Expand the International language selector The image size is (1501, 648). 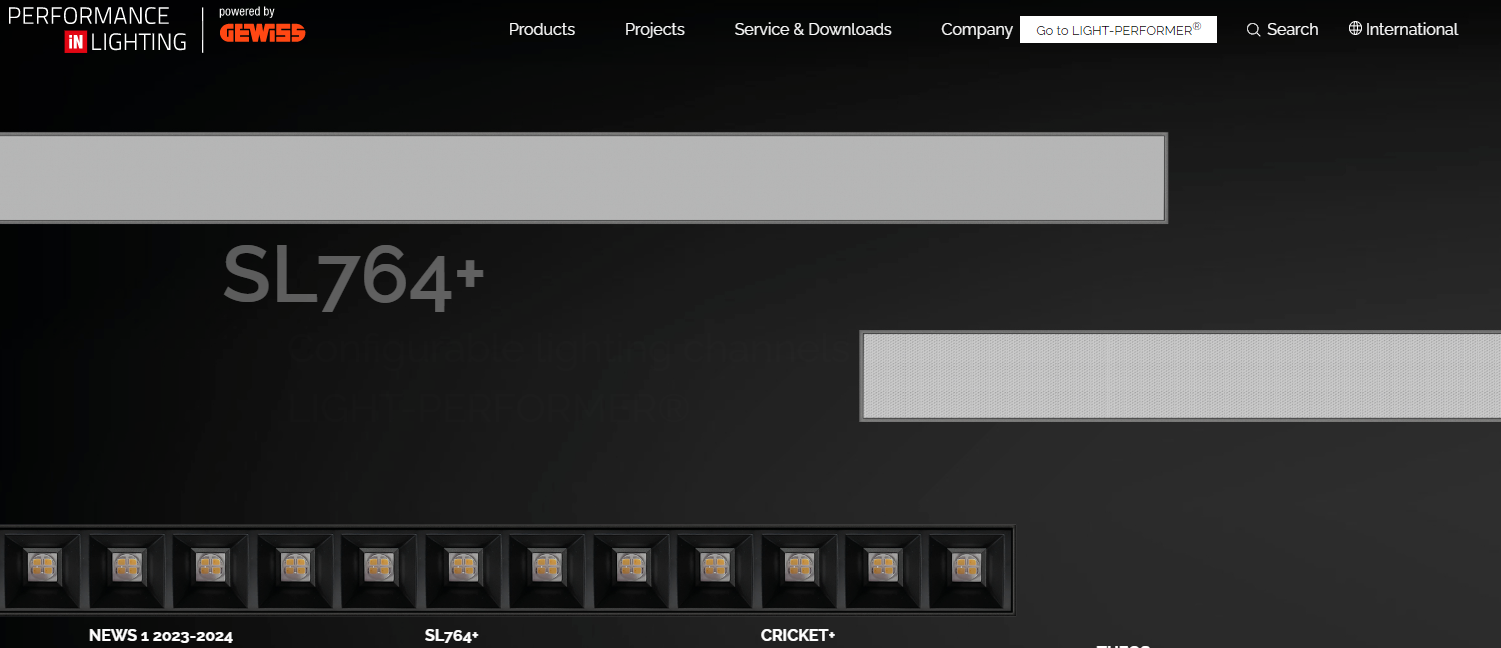1411,30
